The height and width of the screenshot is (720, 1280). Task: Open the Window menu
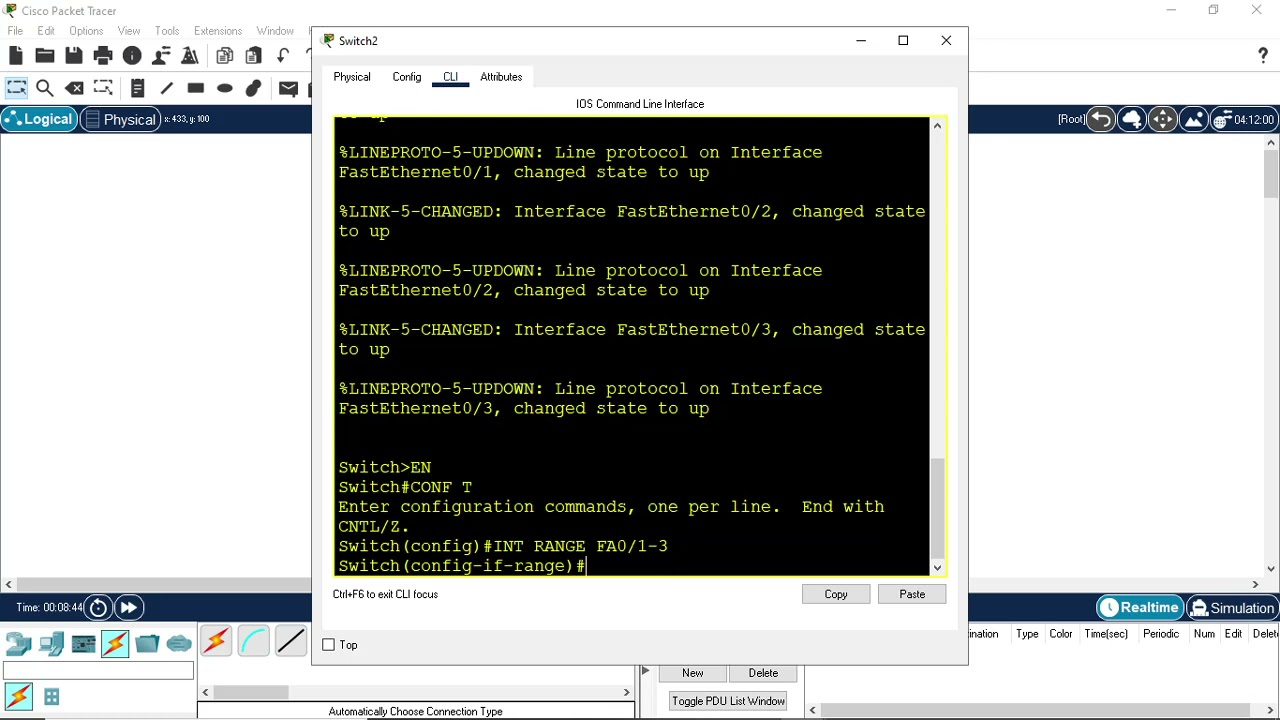(275, 31)
